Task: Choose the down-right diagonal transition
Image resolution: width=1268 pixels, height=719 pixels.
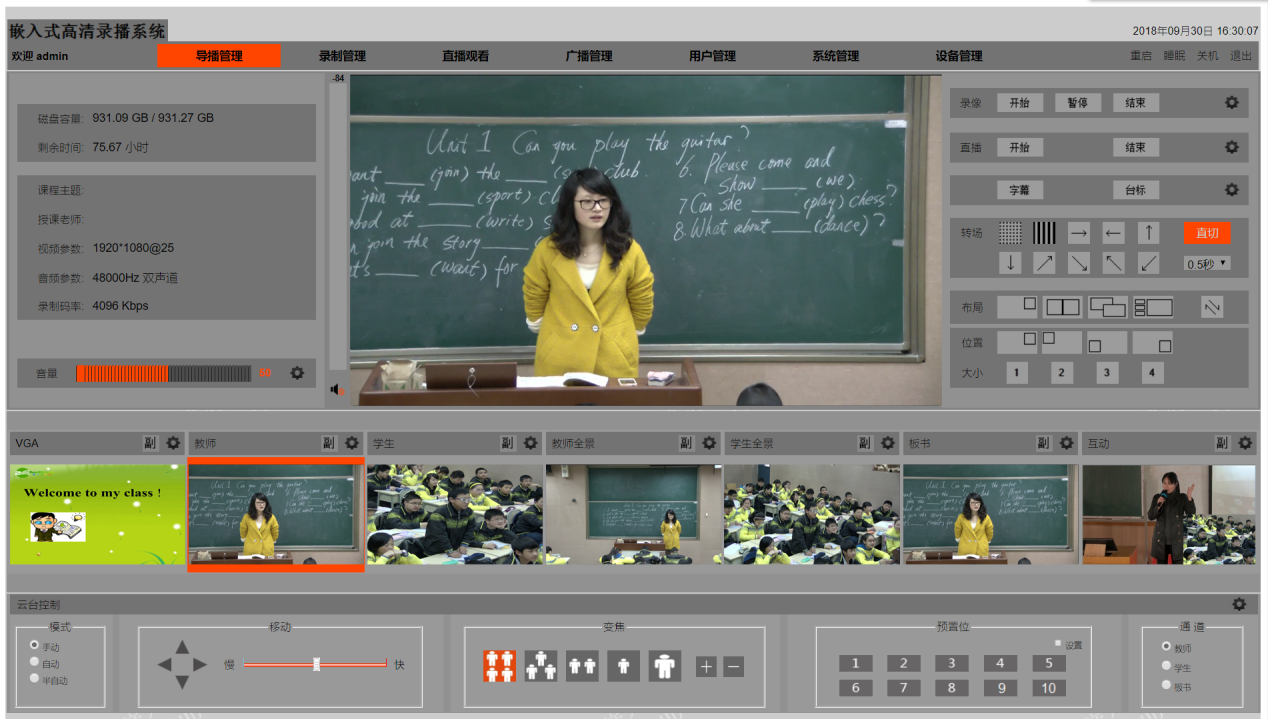Action: [x=1078, y=263]
